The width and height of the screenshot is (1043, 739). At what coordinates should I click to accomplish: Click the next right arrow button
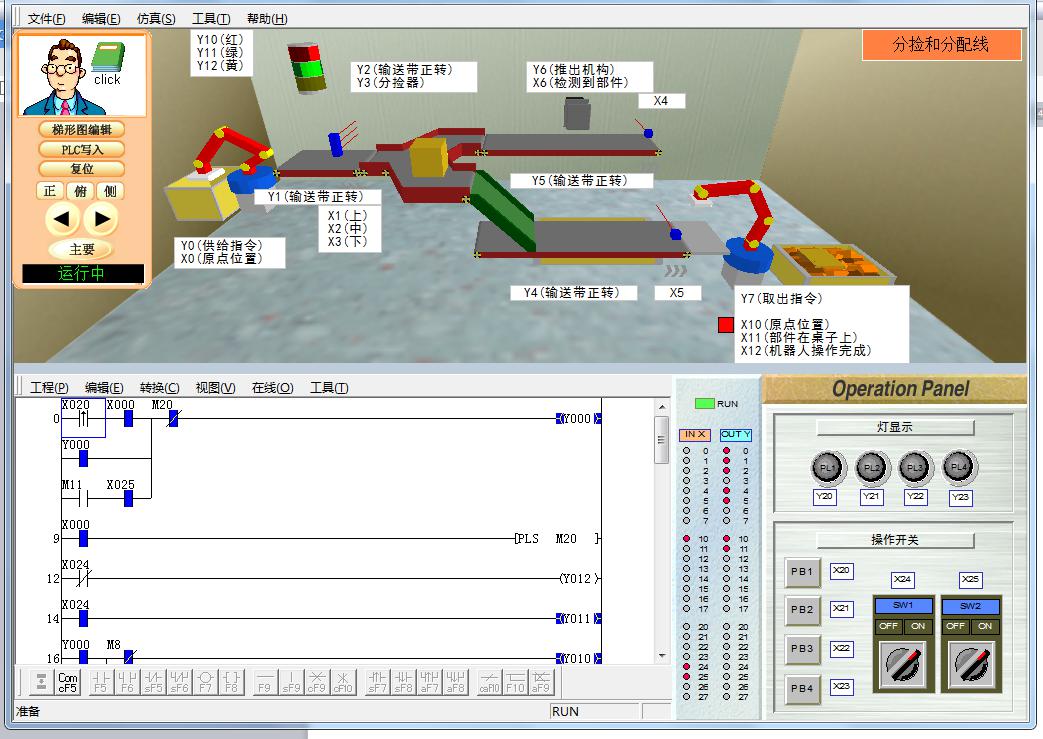102,218
